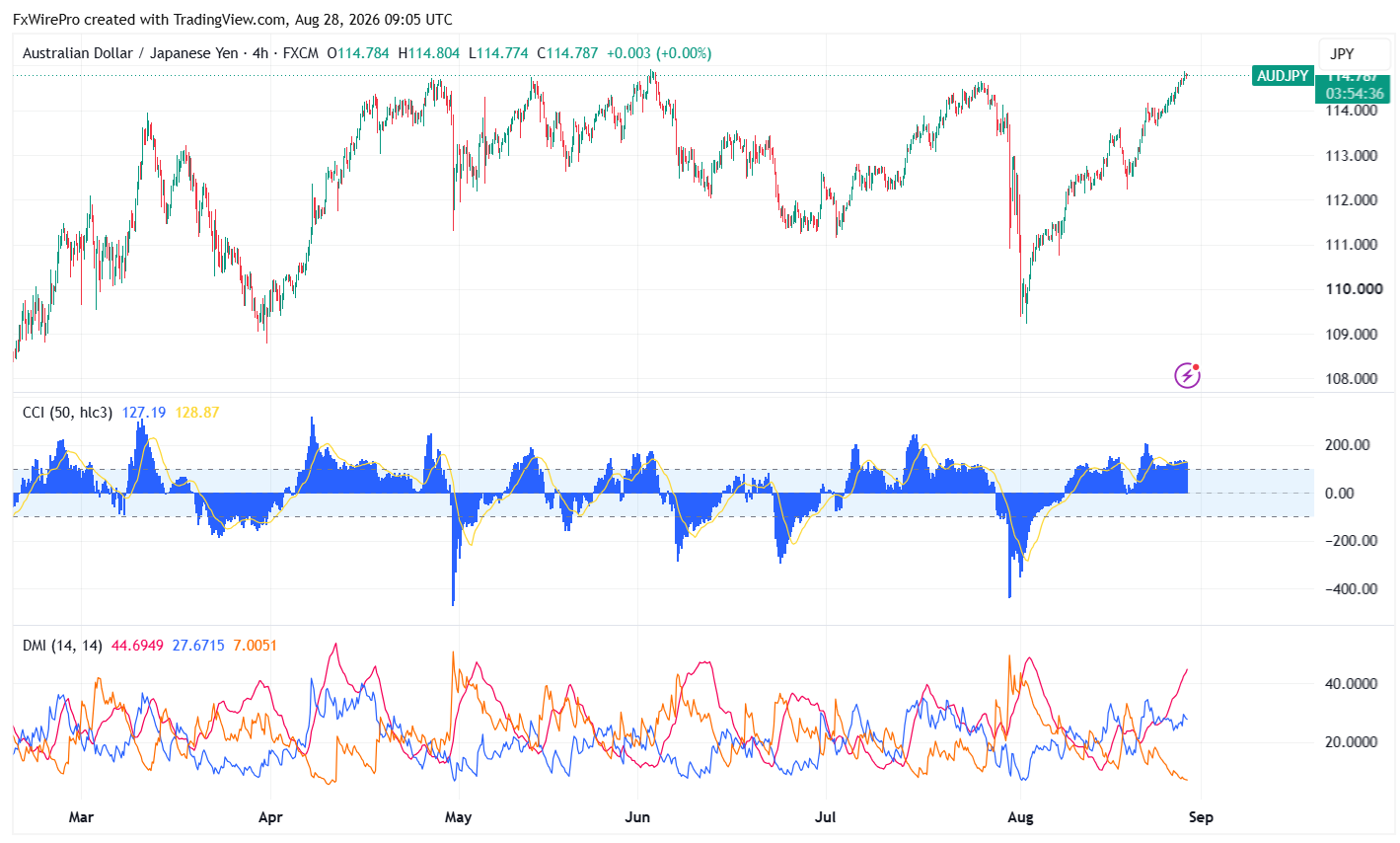This screenshot has height=843, width=1400.
Task: Click the 200.00 CCI axis label
Action: (x=1348, y=444)
